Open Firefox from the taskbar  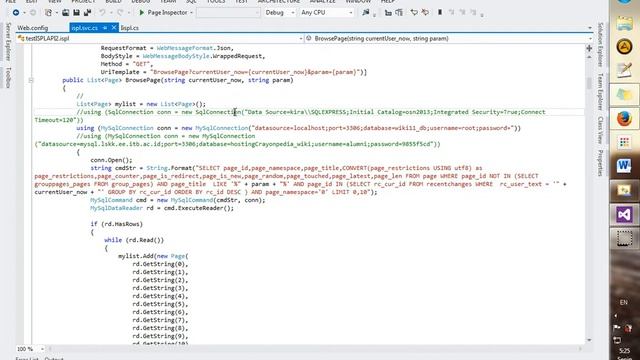point(624,119)
